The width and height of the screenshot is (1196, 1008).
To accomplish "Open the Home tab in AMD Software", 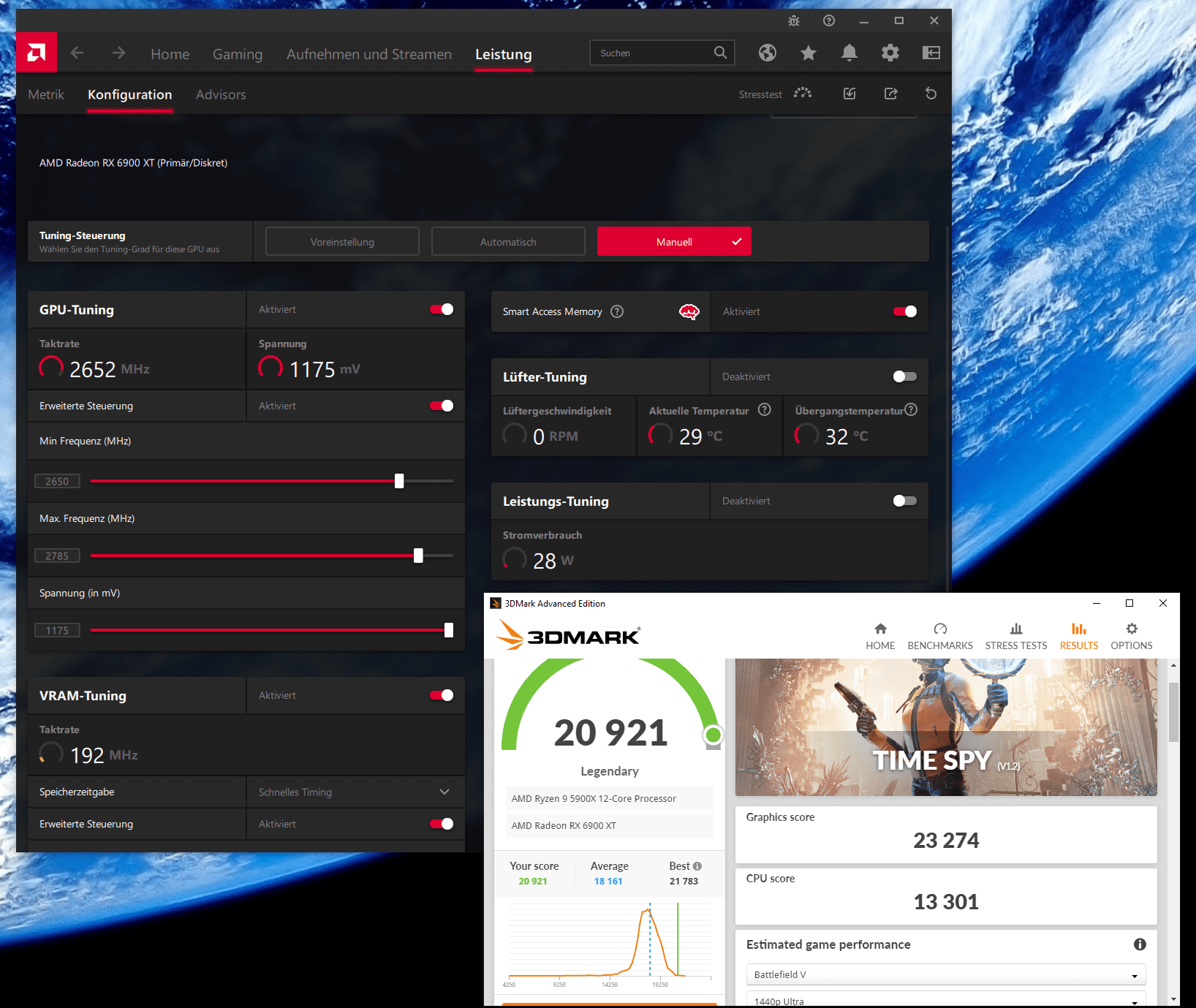I will click(x=170, y=54).
